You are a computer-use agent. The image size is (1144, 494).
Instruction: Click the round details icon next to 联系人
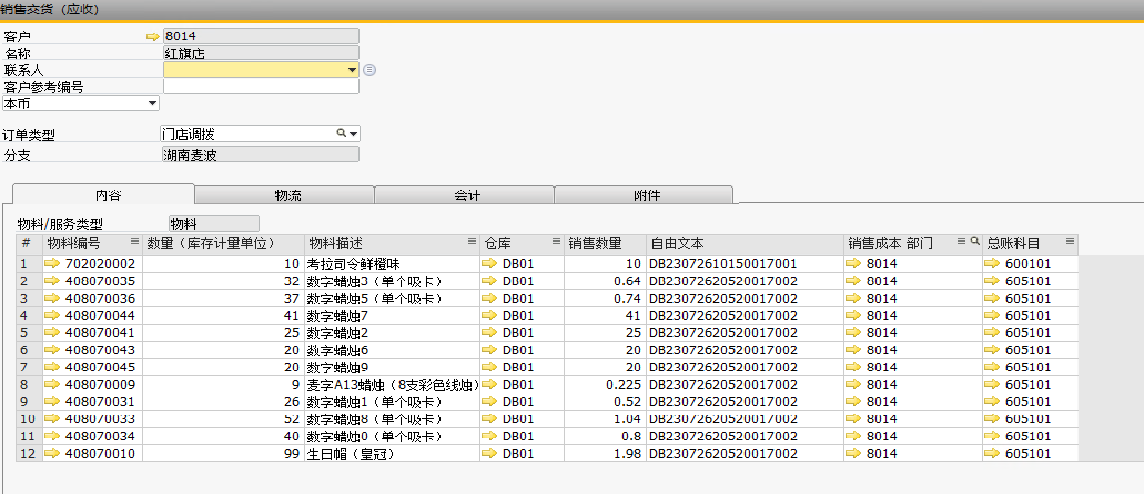pos(368,70)
